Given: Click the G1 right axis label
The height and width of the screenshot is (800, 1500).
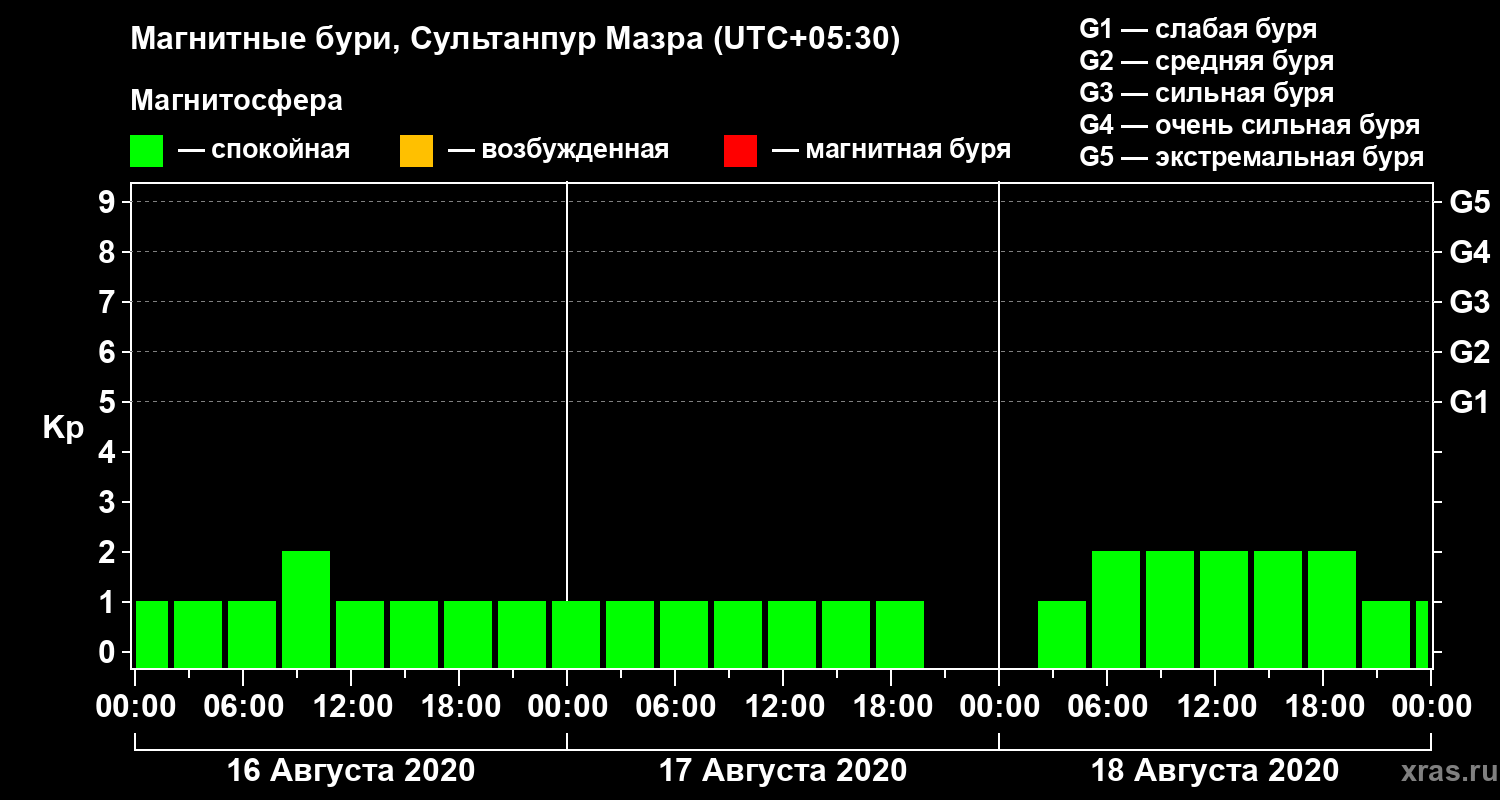Looking at the screenshot, I should coord(1469,403).
